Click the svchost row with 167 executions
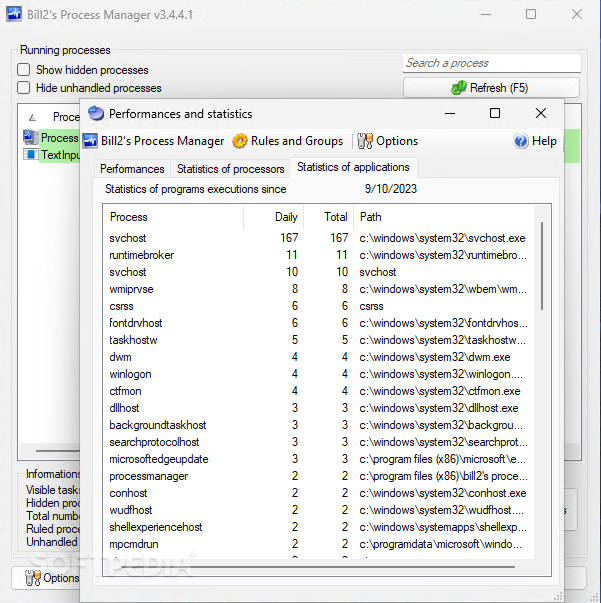The height and width of the screenshot is (603, 601). click(x=318, y=238)
